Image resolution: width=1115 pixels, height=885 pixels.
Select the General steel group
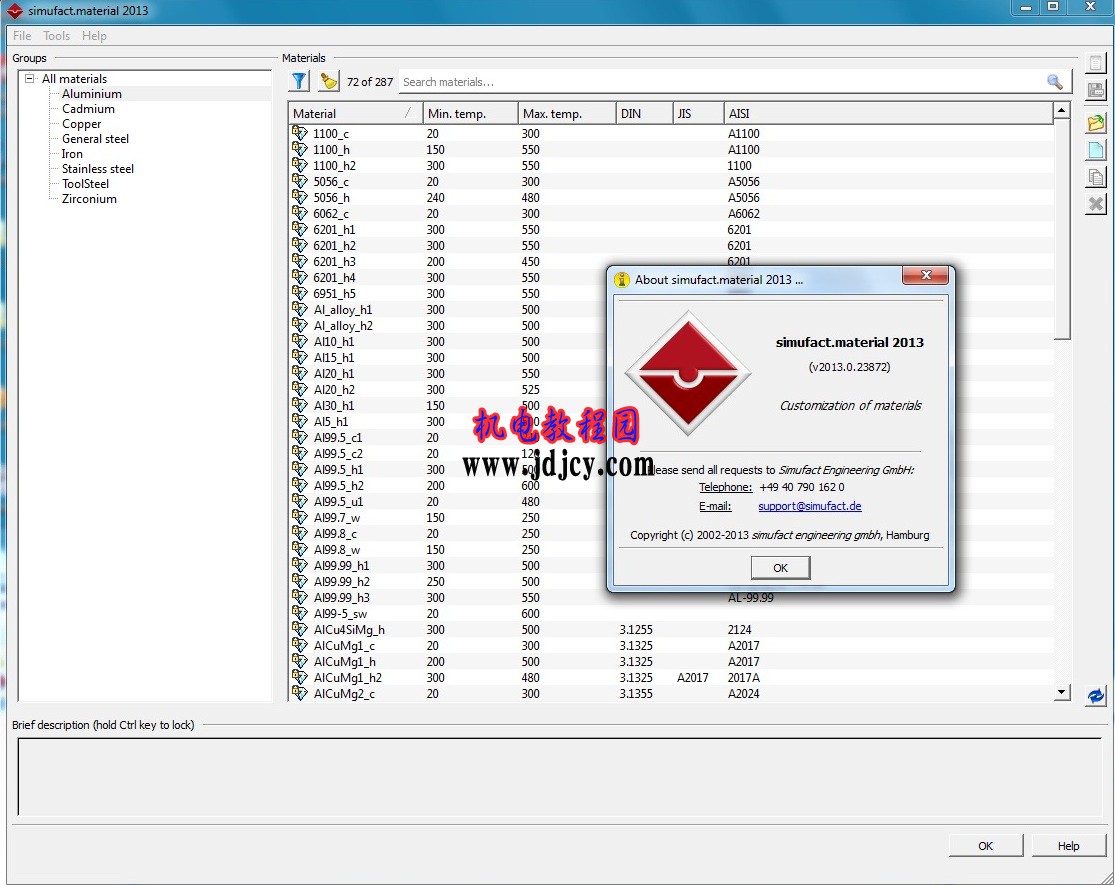(x=95, y=139)
